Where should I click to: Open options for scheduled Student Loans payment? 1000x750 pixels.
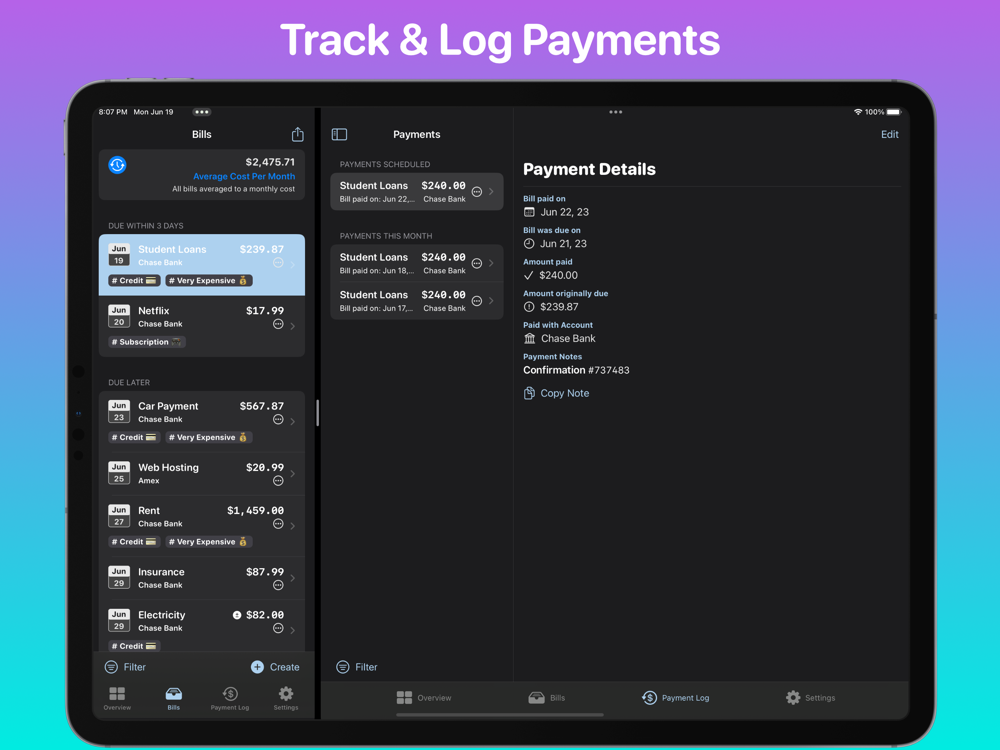click(x=477, y=192)
